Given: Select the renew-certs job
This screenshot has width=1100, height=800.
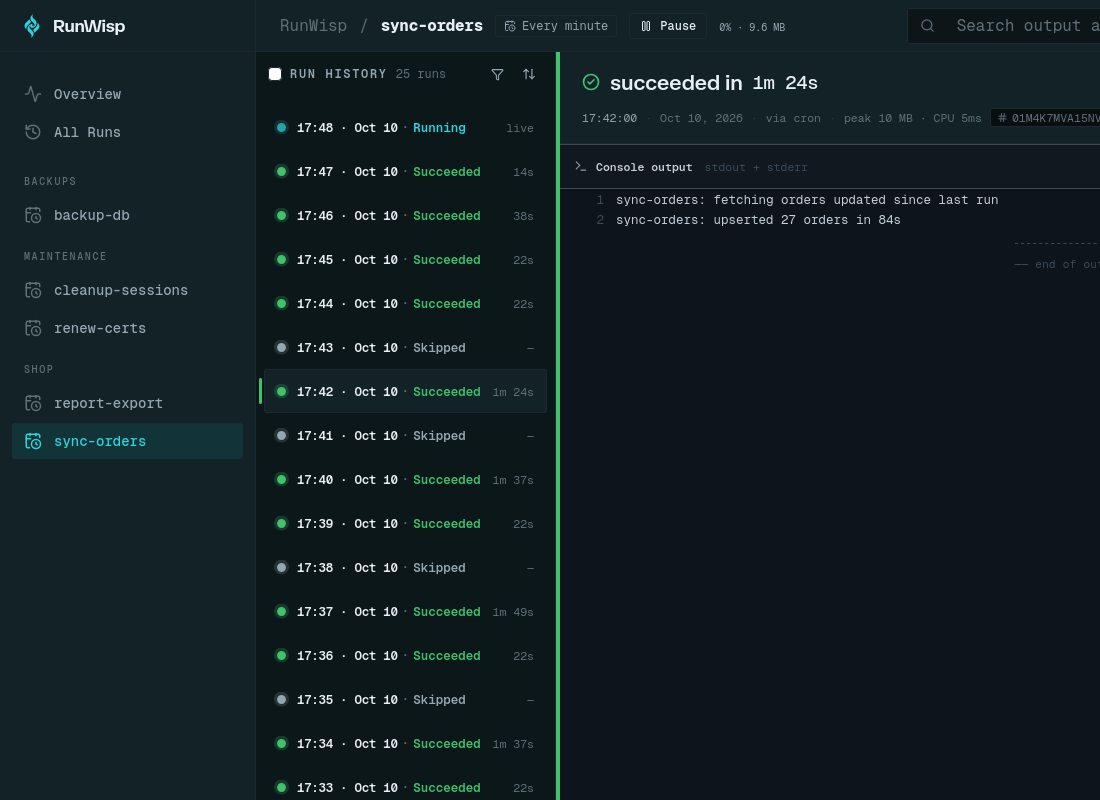Looking at the screenshot, I should click(128, 328).
